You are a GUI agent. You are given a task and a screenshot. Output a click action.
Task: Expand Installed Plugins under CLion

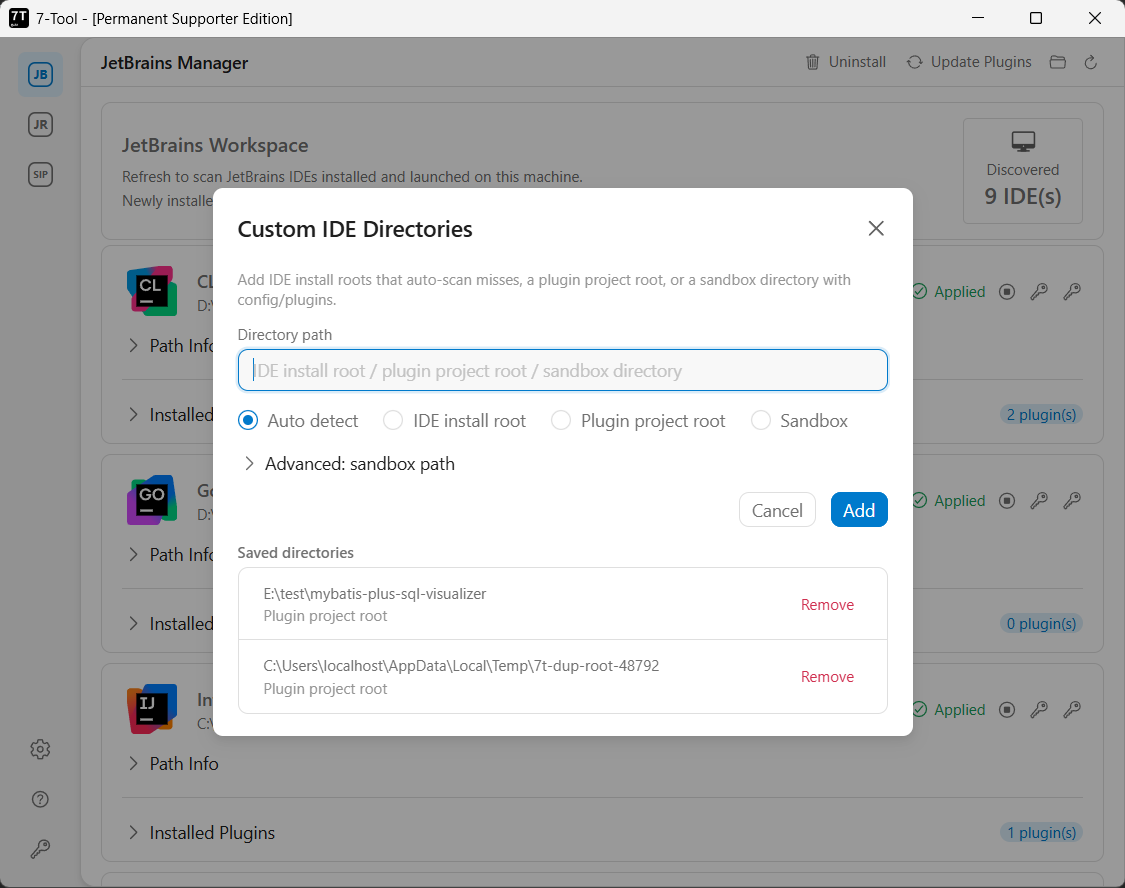coord(171,415)
